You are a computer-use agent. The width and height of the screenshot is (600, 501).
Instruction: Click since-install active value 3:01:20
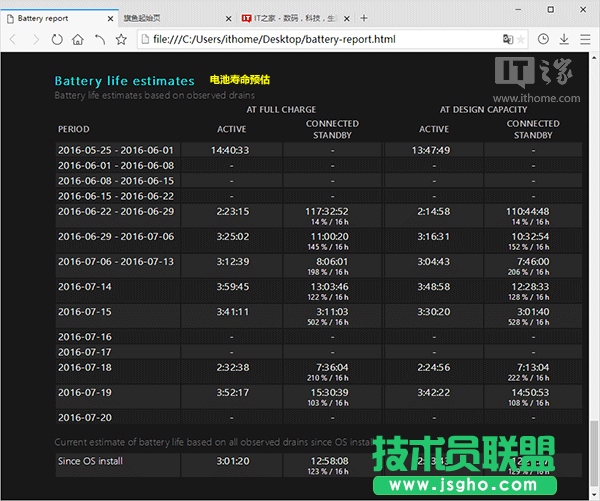(233, 461)
